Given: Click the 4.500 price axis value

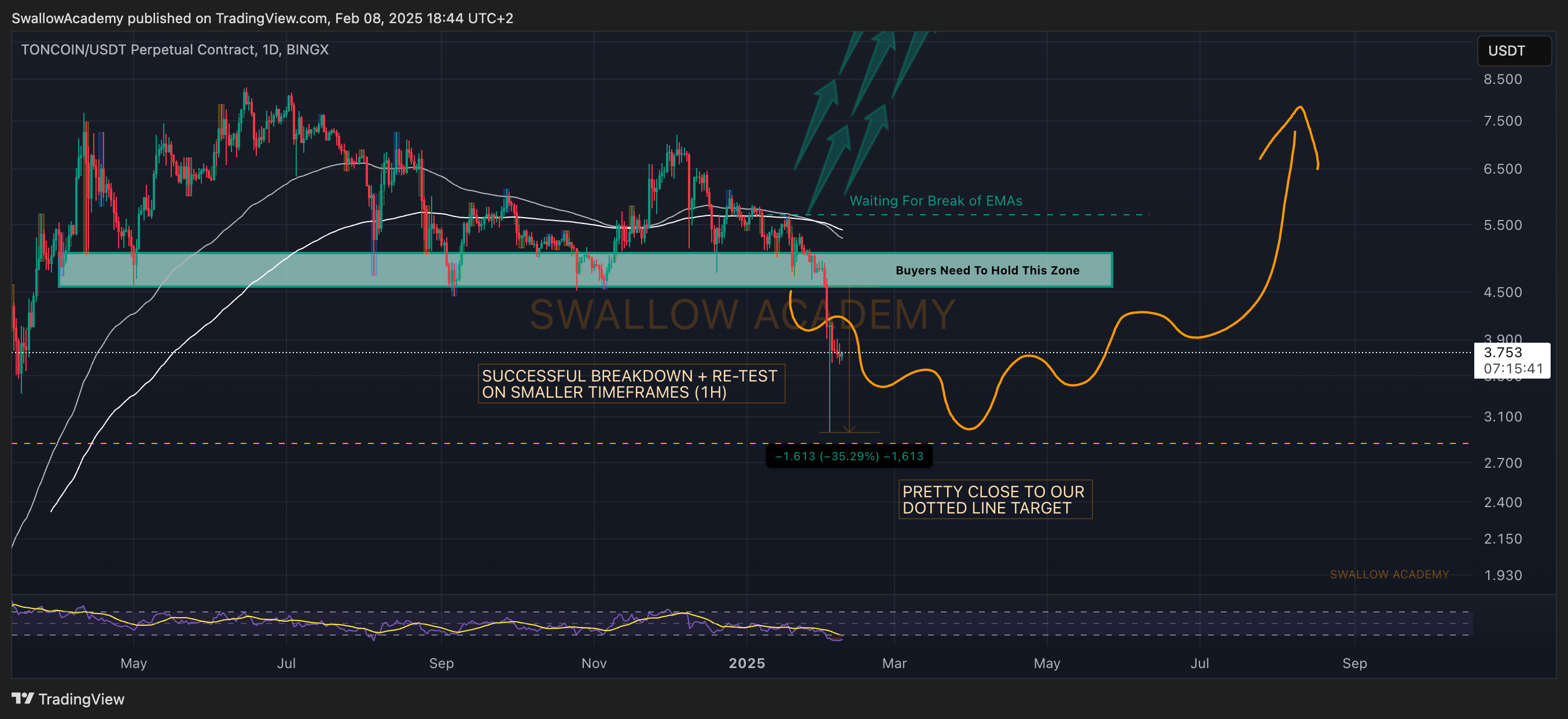Looking at the screenshot, I should [1502, 292].
